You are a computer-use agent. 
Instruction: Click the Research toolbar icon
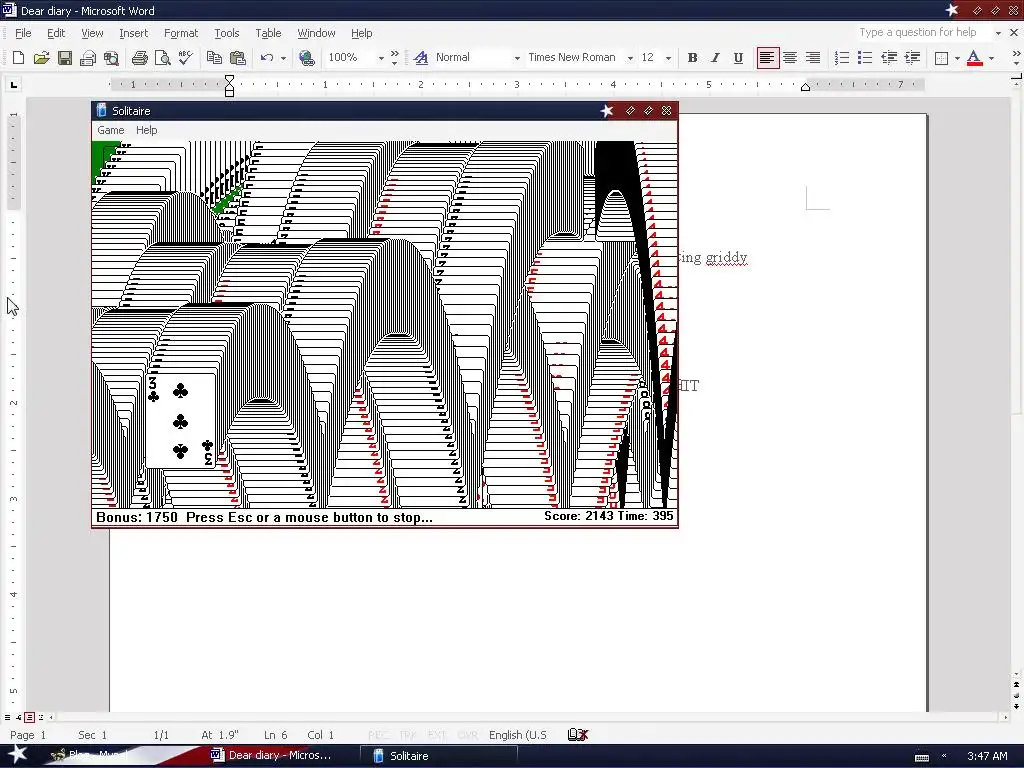click(x=112, y=57)
